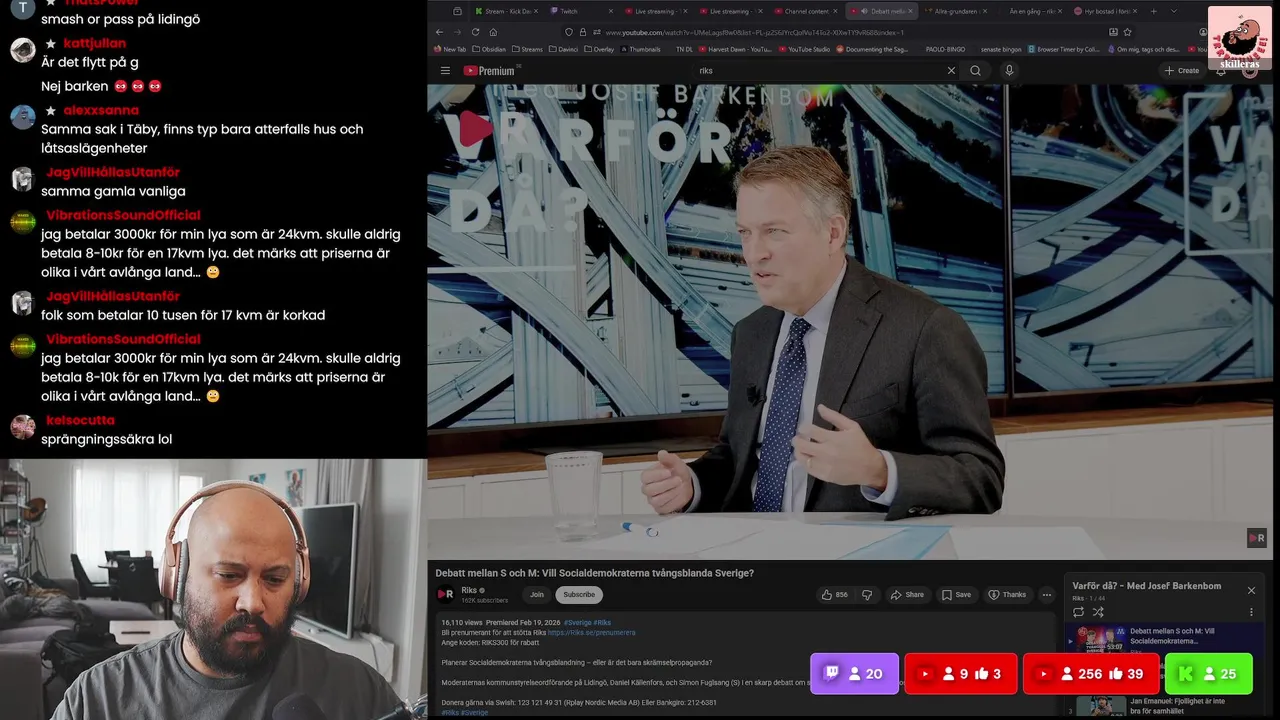
Task: Click the YouTube search magnifier button
Action: (975, 71)
